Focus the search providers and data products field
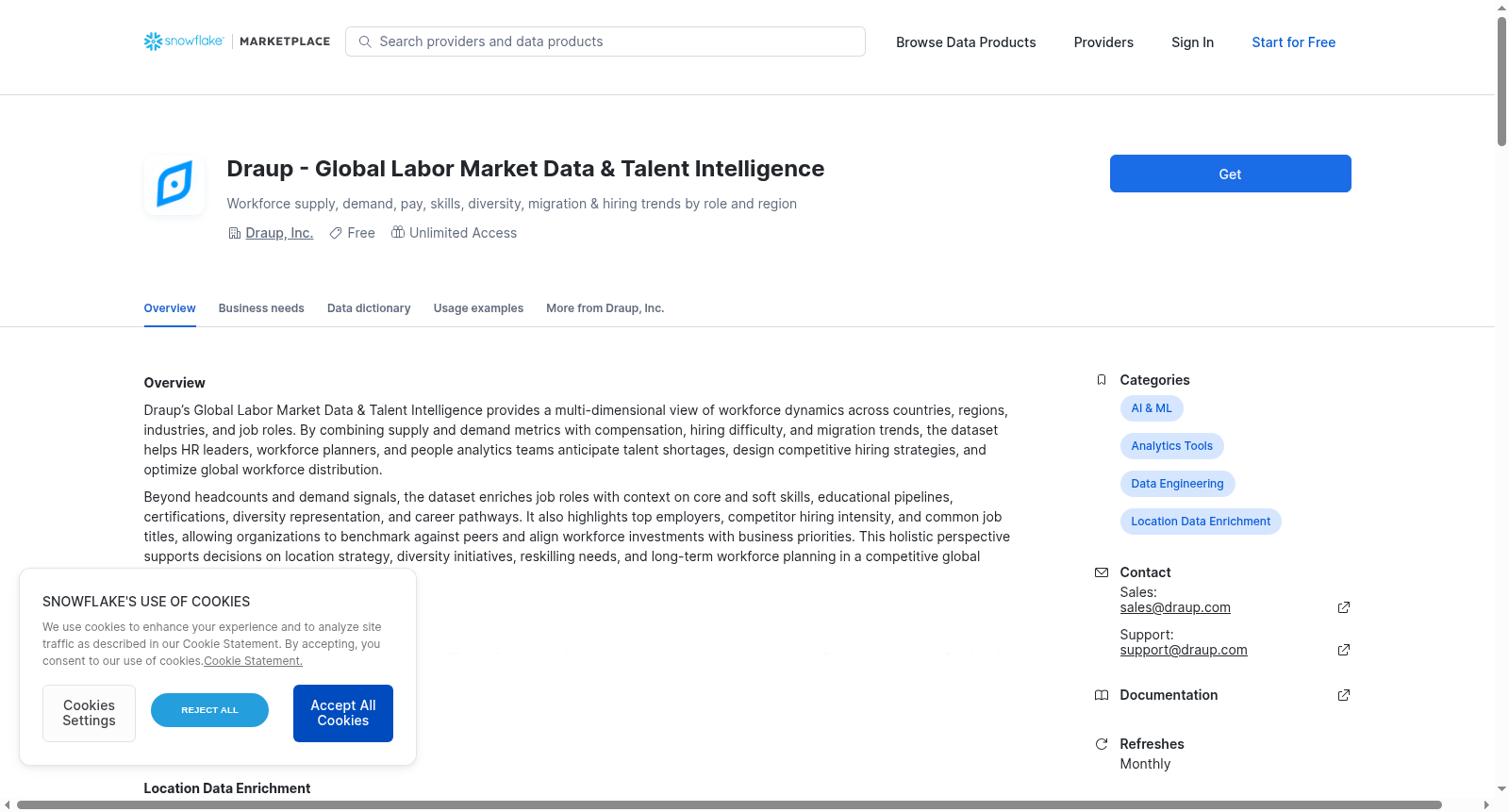Screen dimensions: 1509x812 click(x=605, y=41)
